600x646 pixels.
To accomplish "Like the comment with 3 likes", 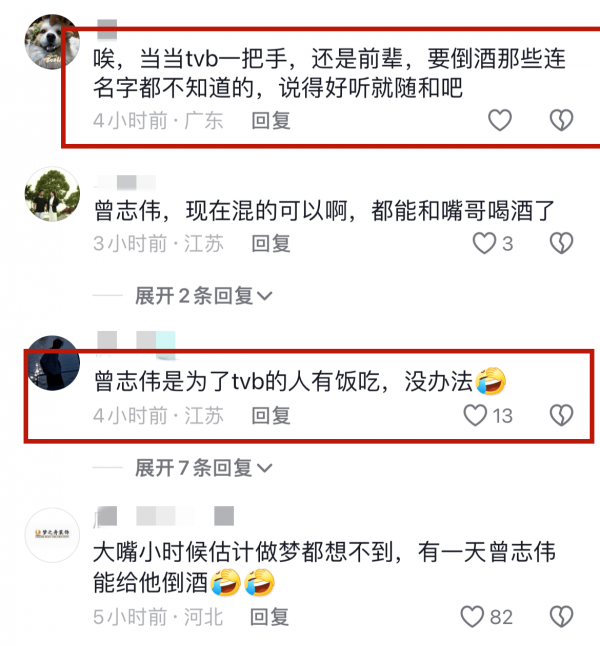I will coord(484,243).
